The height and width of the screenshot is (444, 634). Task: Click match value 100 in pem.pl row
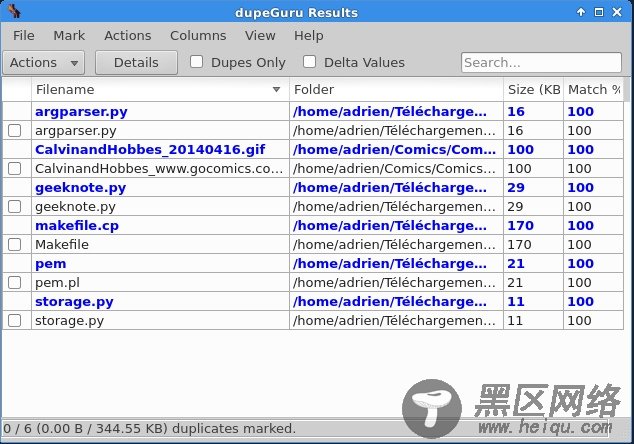(579, 283)
